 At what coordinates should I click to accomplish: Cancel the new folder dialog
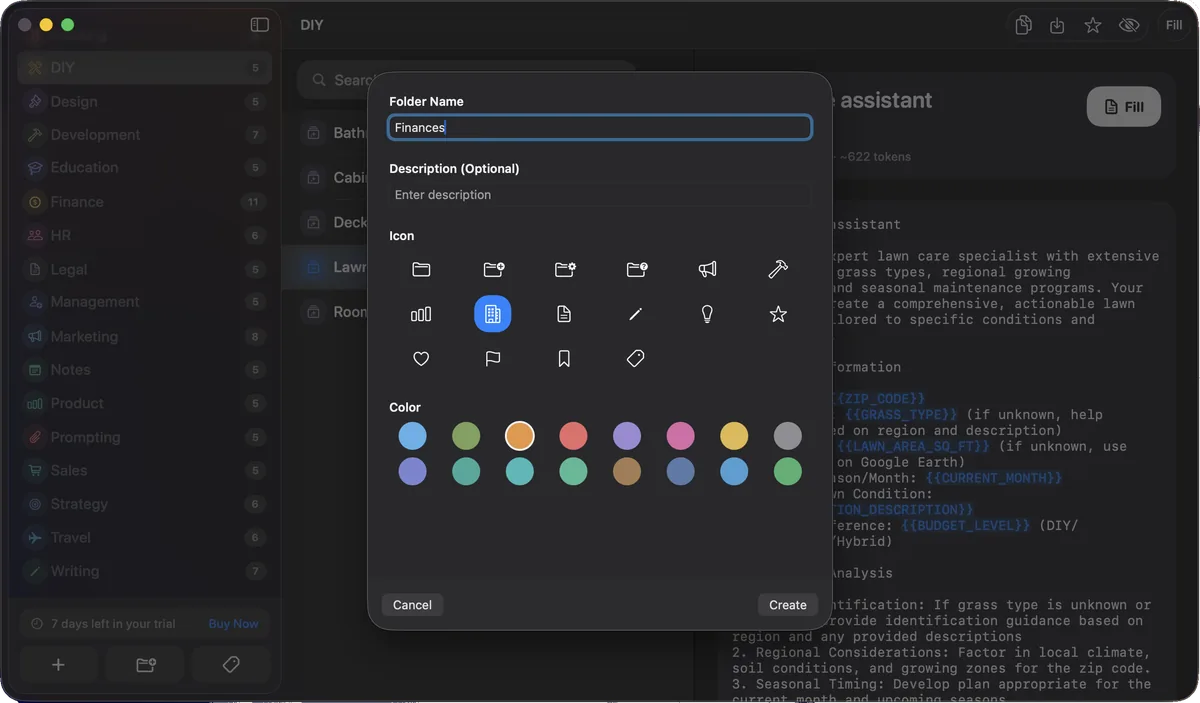coord(412,605)
